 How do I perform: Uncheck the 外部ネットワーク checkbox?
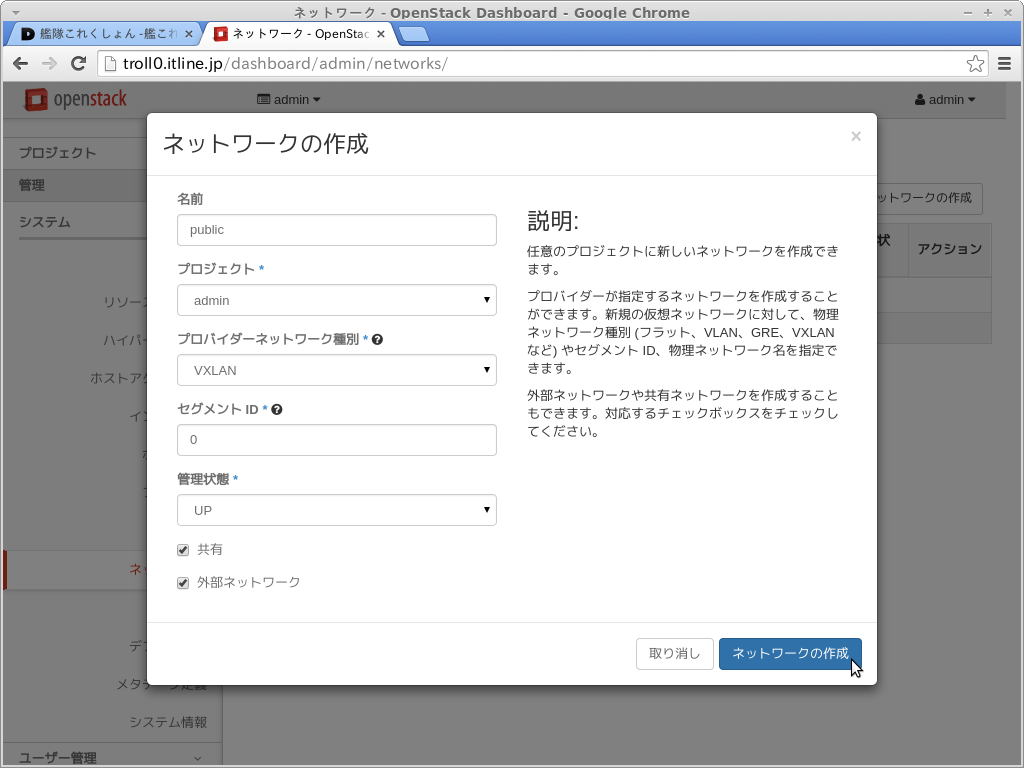tap(183, 583)
